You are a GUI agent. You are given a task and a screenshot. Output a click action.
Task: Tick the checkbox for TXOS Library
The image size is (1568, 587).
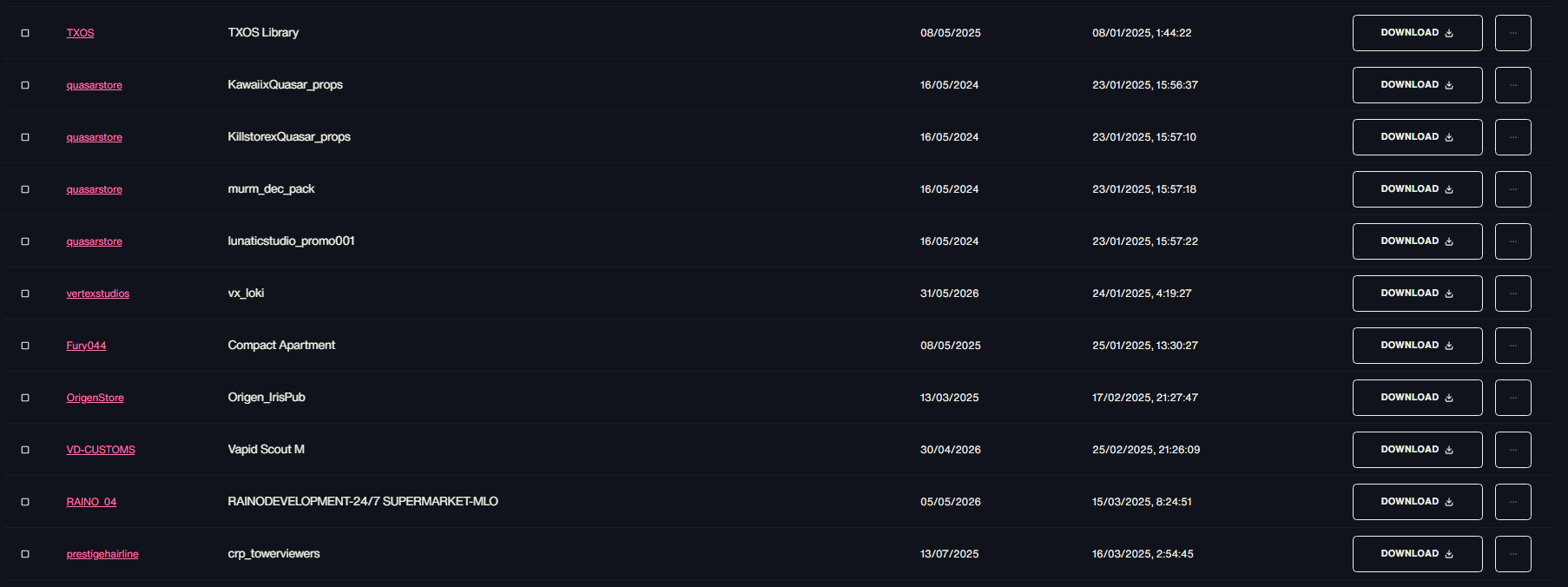click(x=25, y=33)
